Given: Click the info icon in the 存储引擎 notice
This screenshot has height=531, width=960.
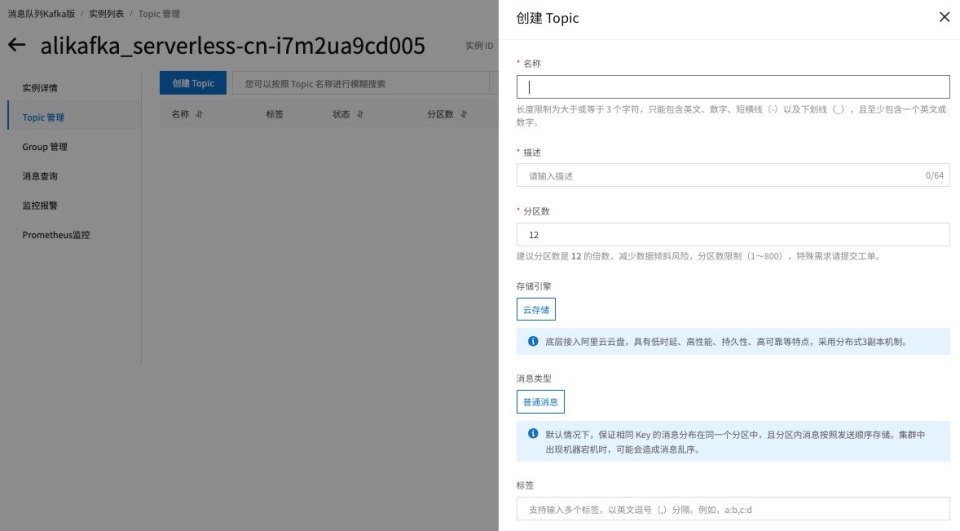Looking at the screenshot, I should (533, 341).
